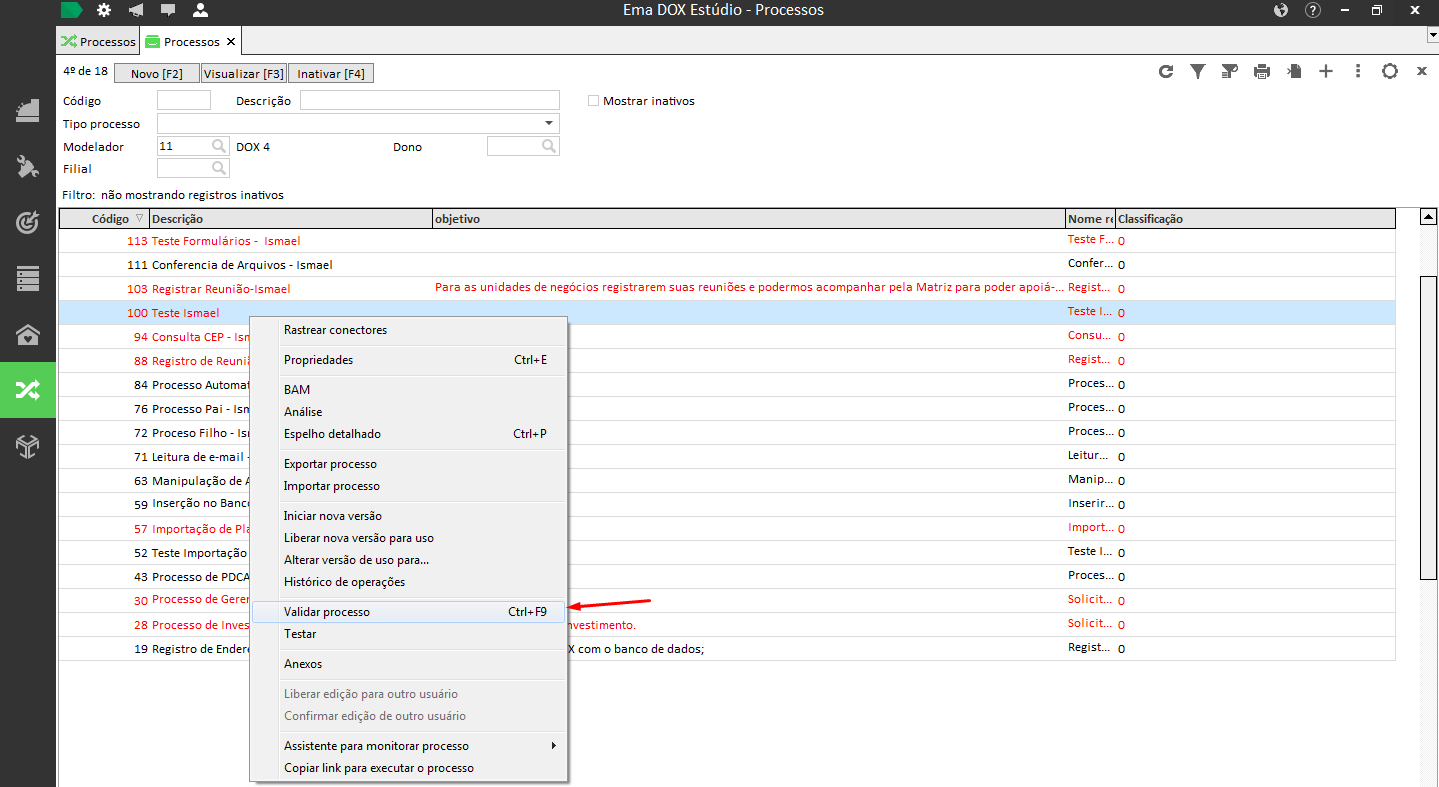Click the Inativar [F4] button

(x=331, y=74)
